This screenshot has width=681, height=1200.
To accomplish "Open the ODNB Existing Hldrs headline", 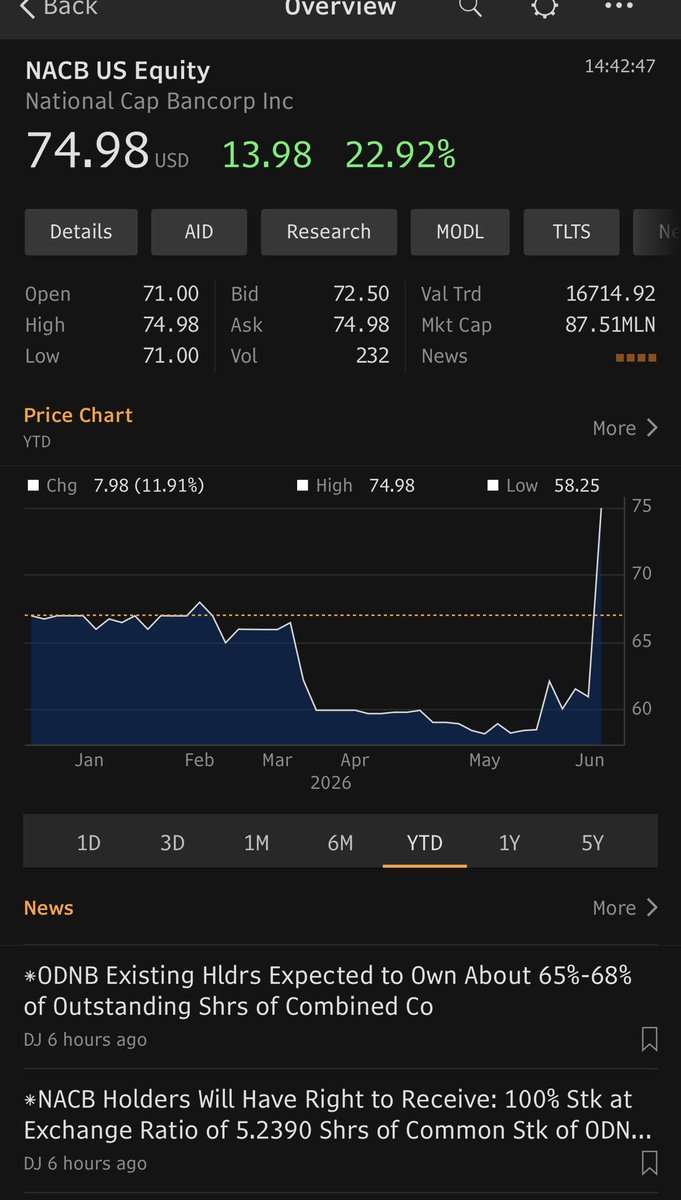I will click(x=328, y=990).
